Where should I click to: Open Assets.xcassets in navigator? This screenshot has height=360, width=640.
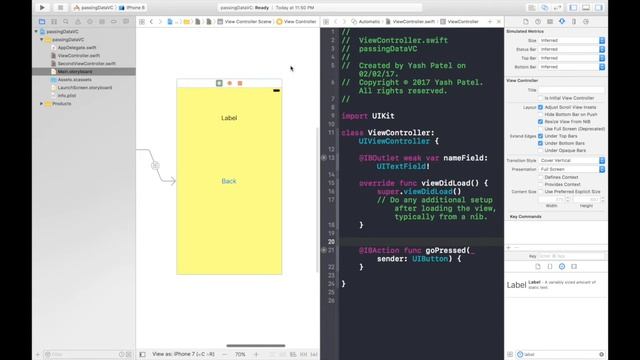[75, 80]
